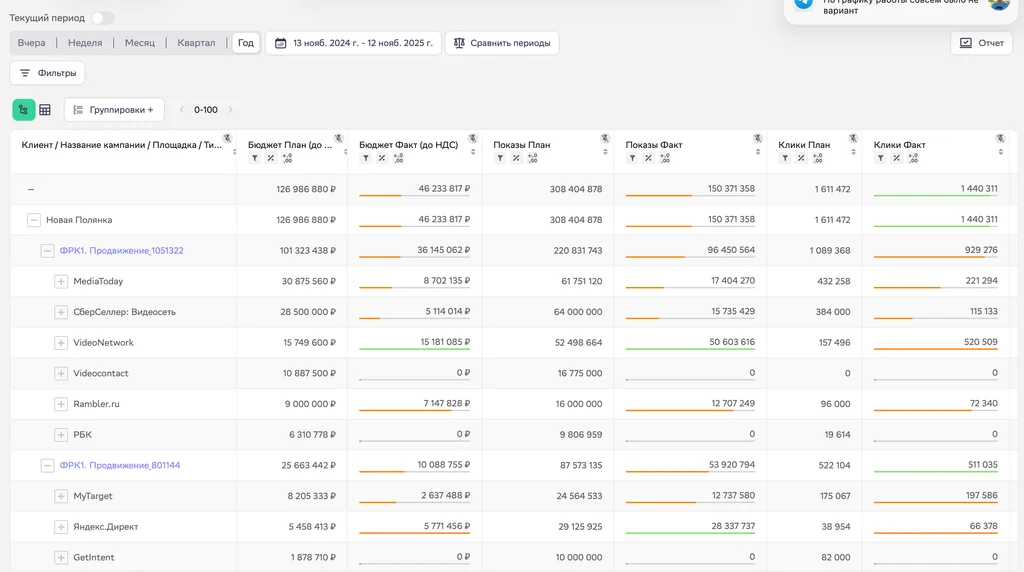Viewport: 1024px width, 572px height.
Task: Sort by Клики Факт column arrows
Action: [x=1000, y=152]
